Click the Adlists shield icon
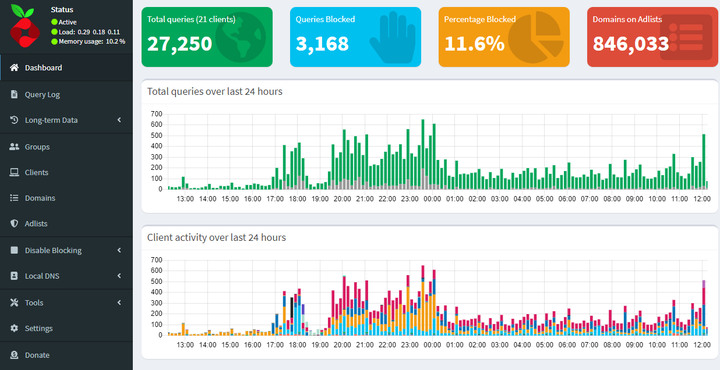 [x=14, y=224]
